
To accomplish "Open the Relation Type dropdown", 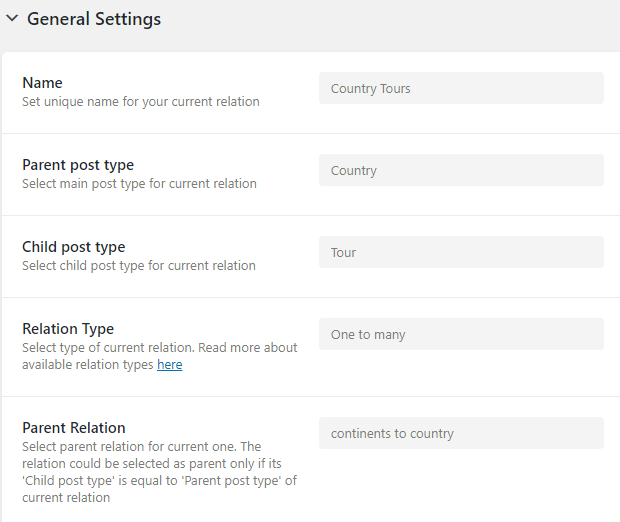I will pos(461,334).
